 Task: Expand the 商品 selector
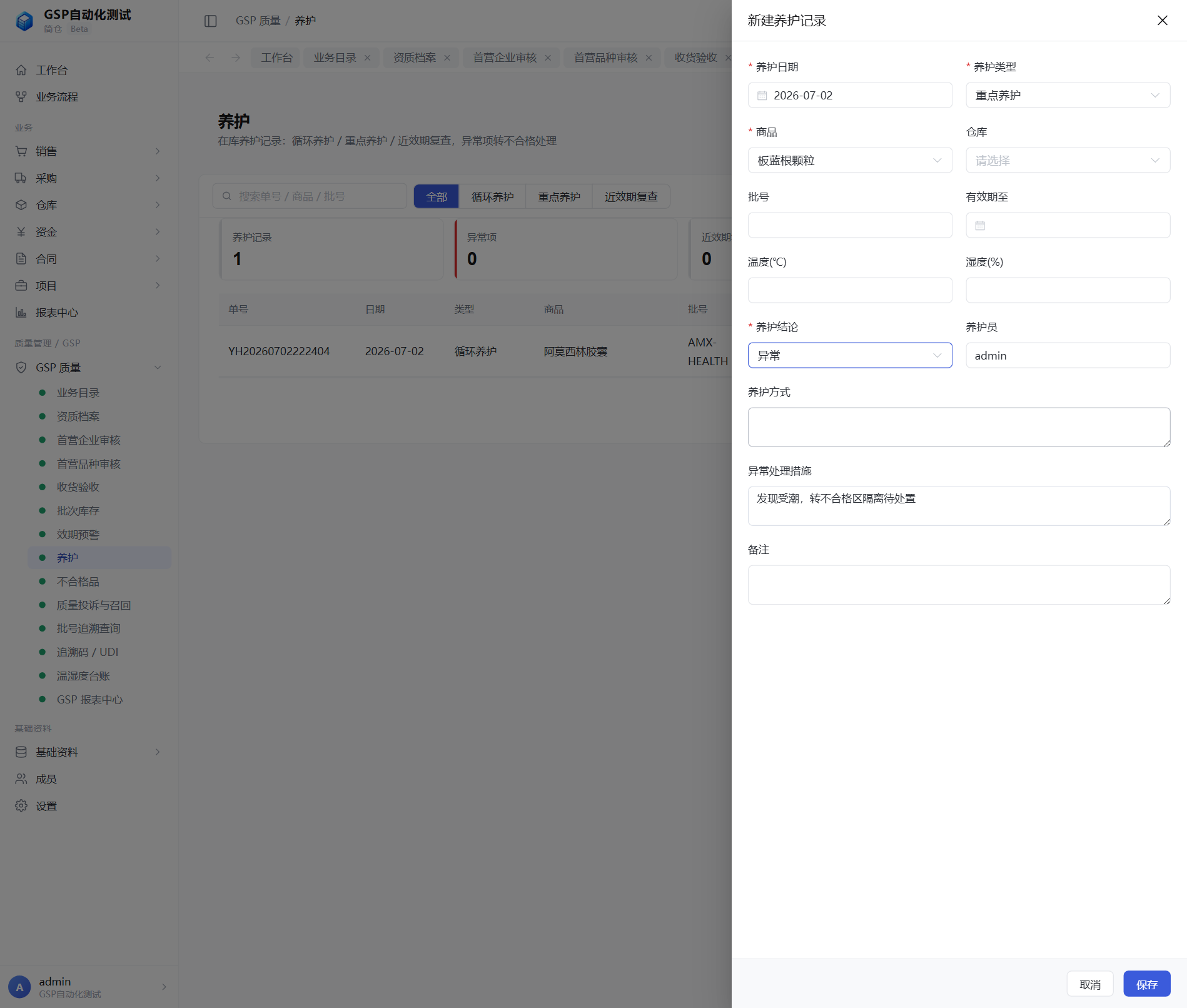[850, 161]
